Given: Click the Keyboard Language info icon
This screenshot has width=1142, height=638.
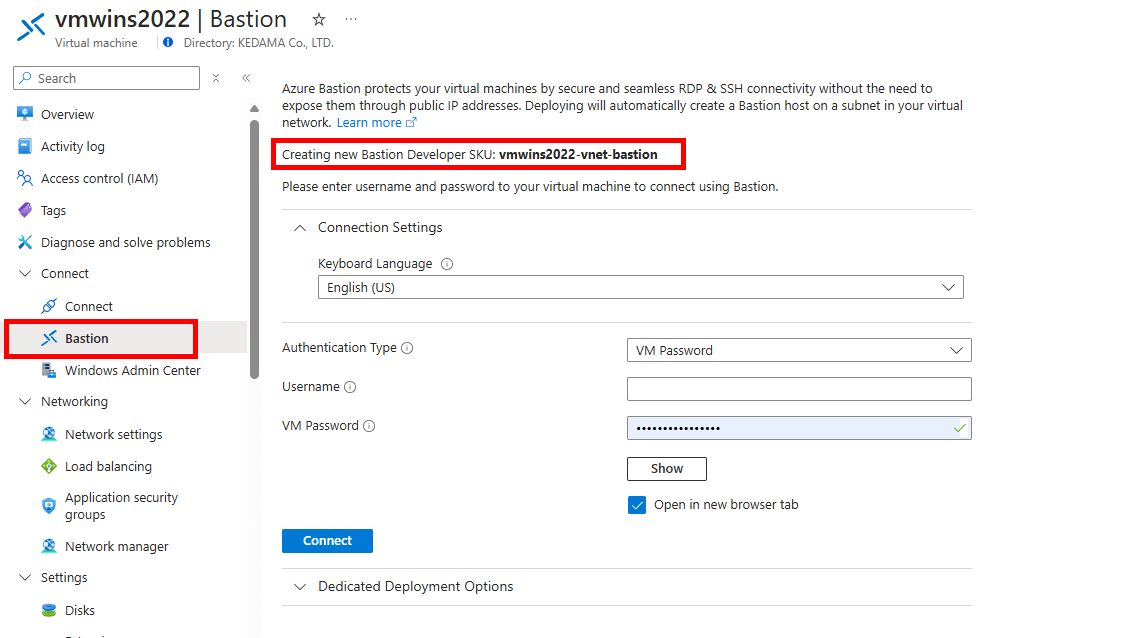Looking at the screenshot, I should pos(447,264).
